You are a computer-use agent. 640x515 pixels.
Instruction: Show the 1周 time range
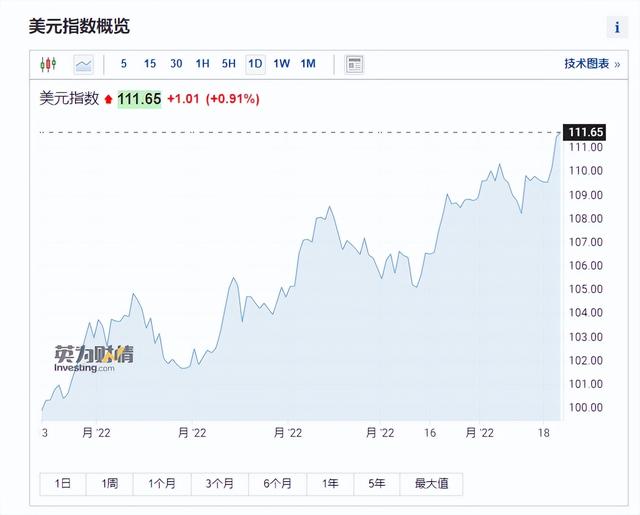109,484
